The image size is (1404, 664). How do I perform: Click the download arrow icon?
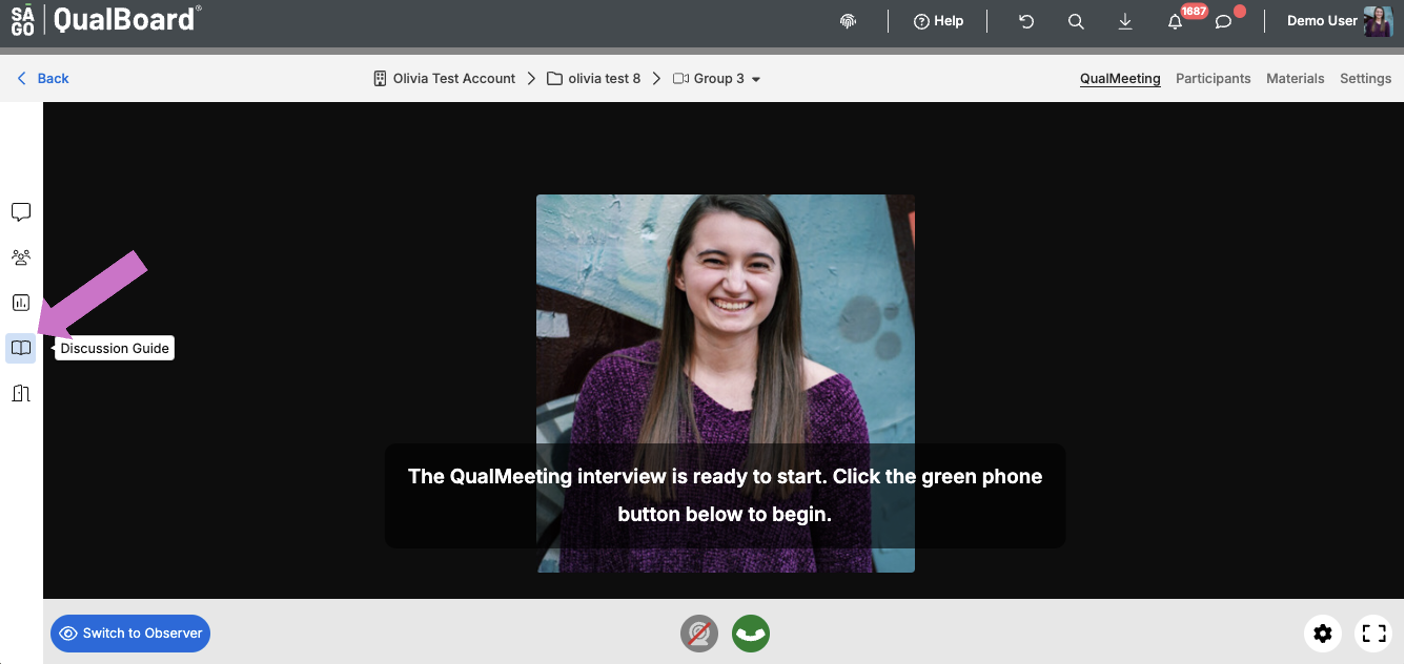click(x=1125, y=21)
